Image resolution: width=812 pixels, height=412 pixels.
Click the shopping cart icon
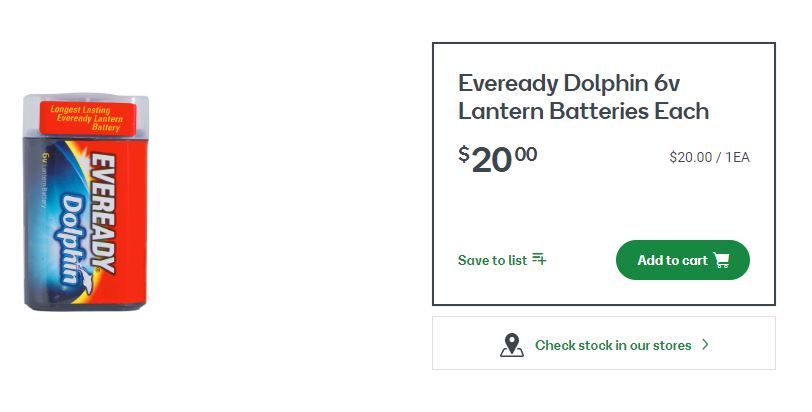tap(722, 260)
